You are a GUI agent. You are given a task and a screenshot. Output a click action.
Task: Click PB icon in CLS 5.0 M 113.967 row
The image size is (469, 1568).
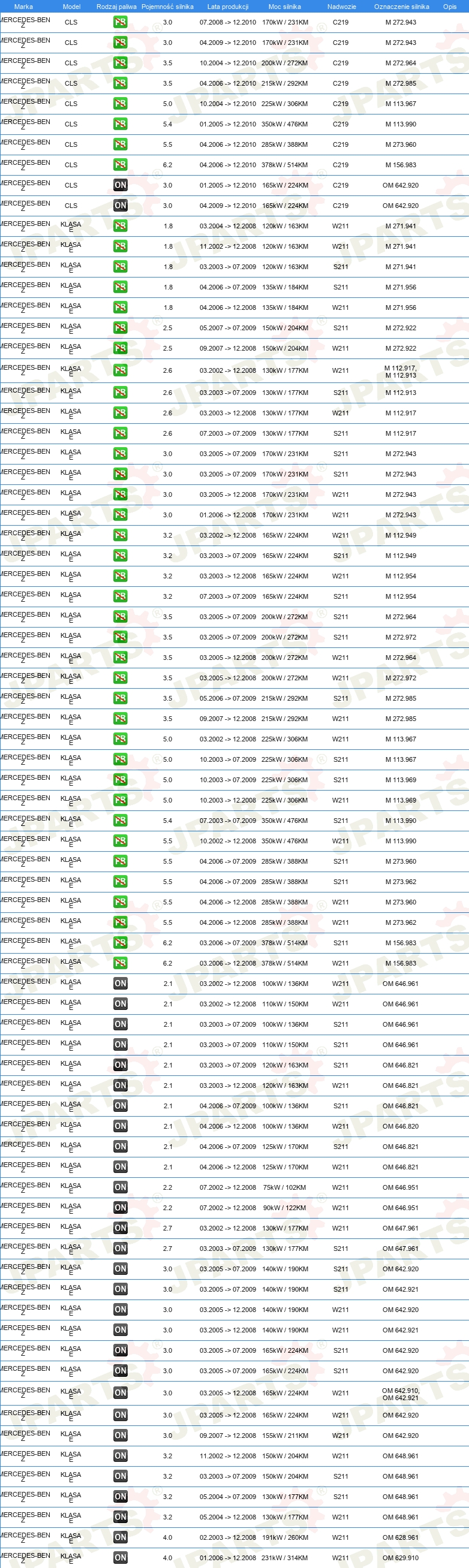coord(121,104)
